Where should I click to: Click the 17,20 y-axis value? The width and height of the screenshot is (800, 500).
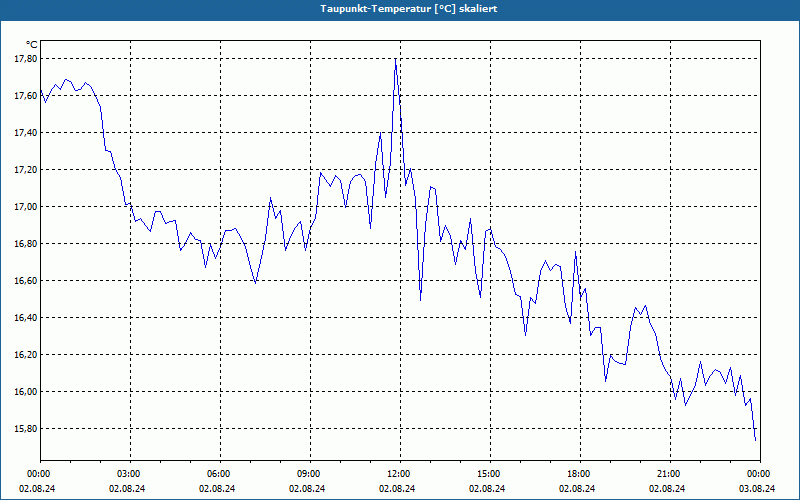pyautogui.click(x=27, y=170)
